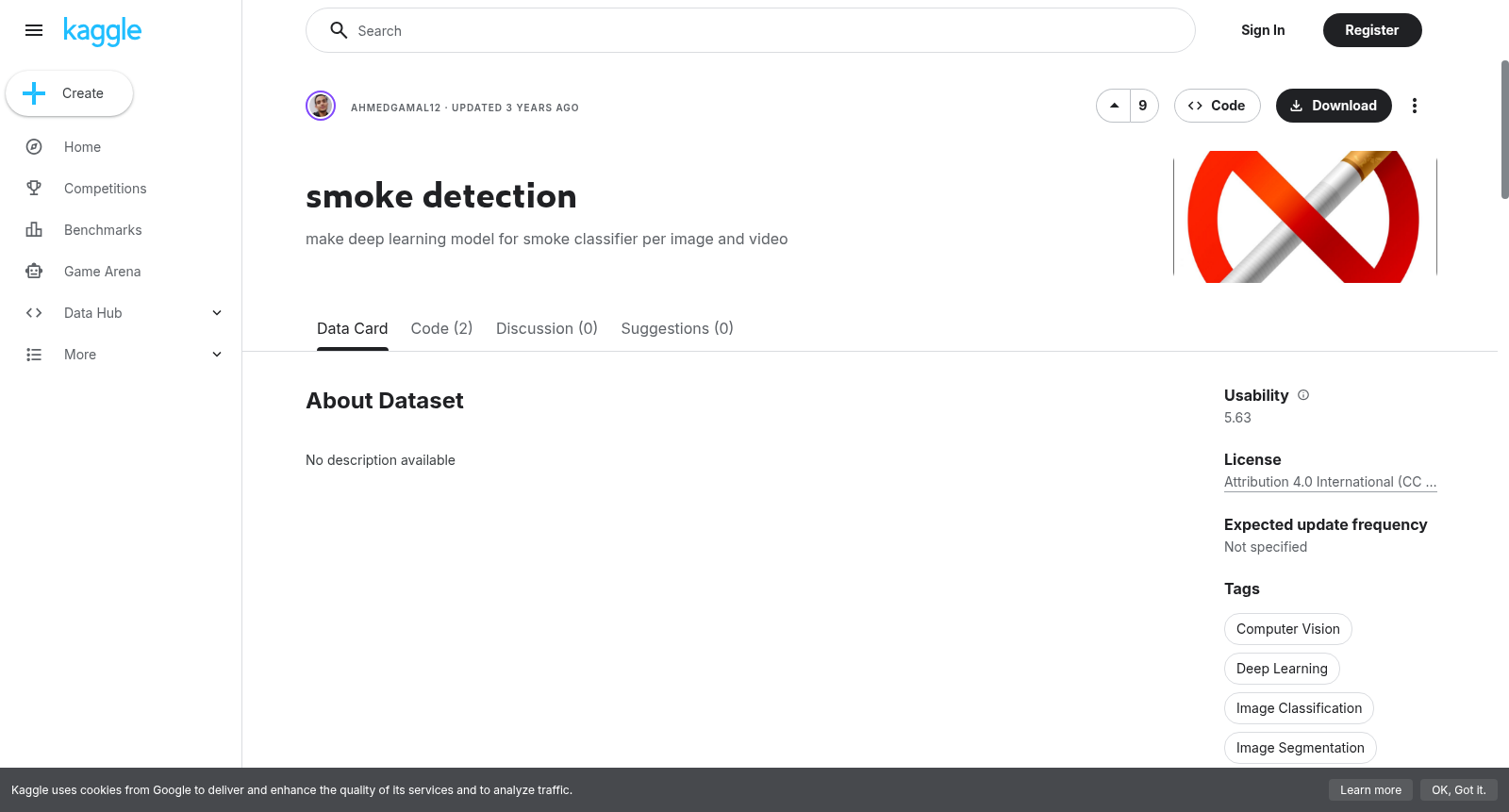1509x812 pixels.
Task: Click Learn more in cookie banner
Action: point(1370,790)
